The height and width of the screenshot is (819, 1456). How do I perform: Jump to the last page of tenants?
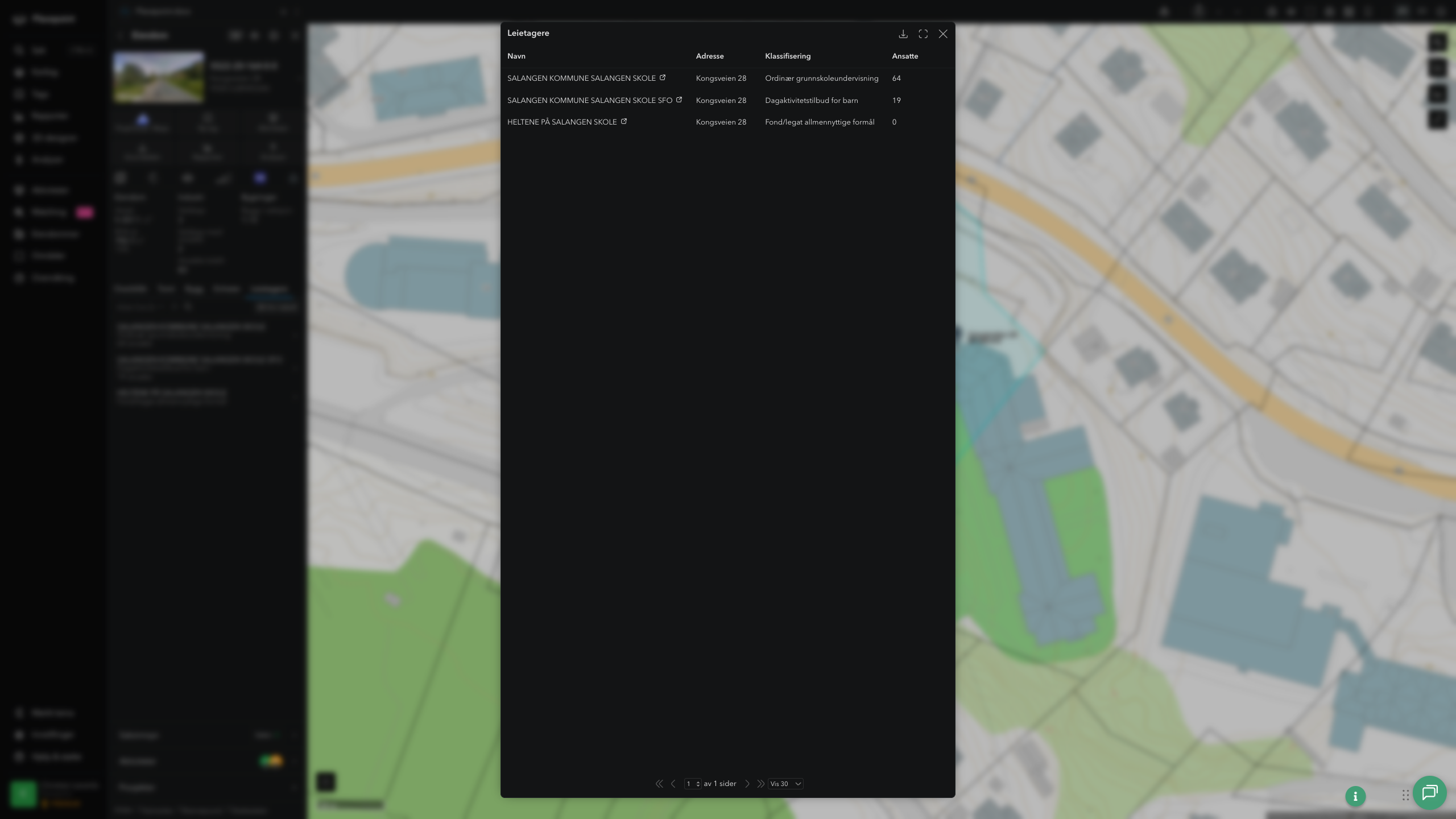(760, 784)
